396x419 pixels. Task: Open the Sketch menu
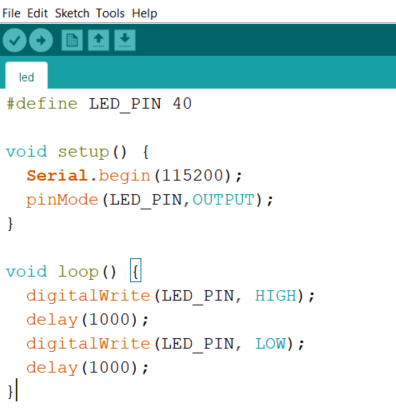(72, 13)
